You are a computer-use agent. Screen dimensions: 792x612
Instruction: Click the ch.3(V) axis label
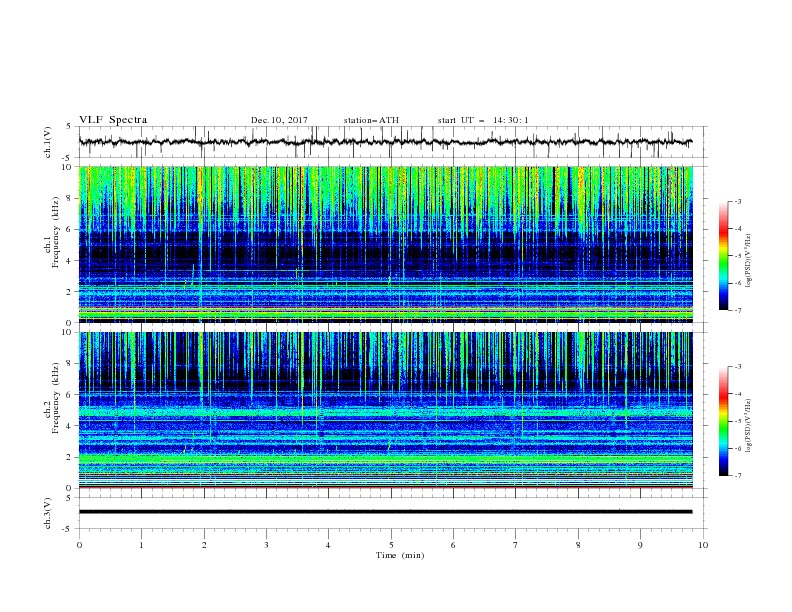[x=48, y=513]
